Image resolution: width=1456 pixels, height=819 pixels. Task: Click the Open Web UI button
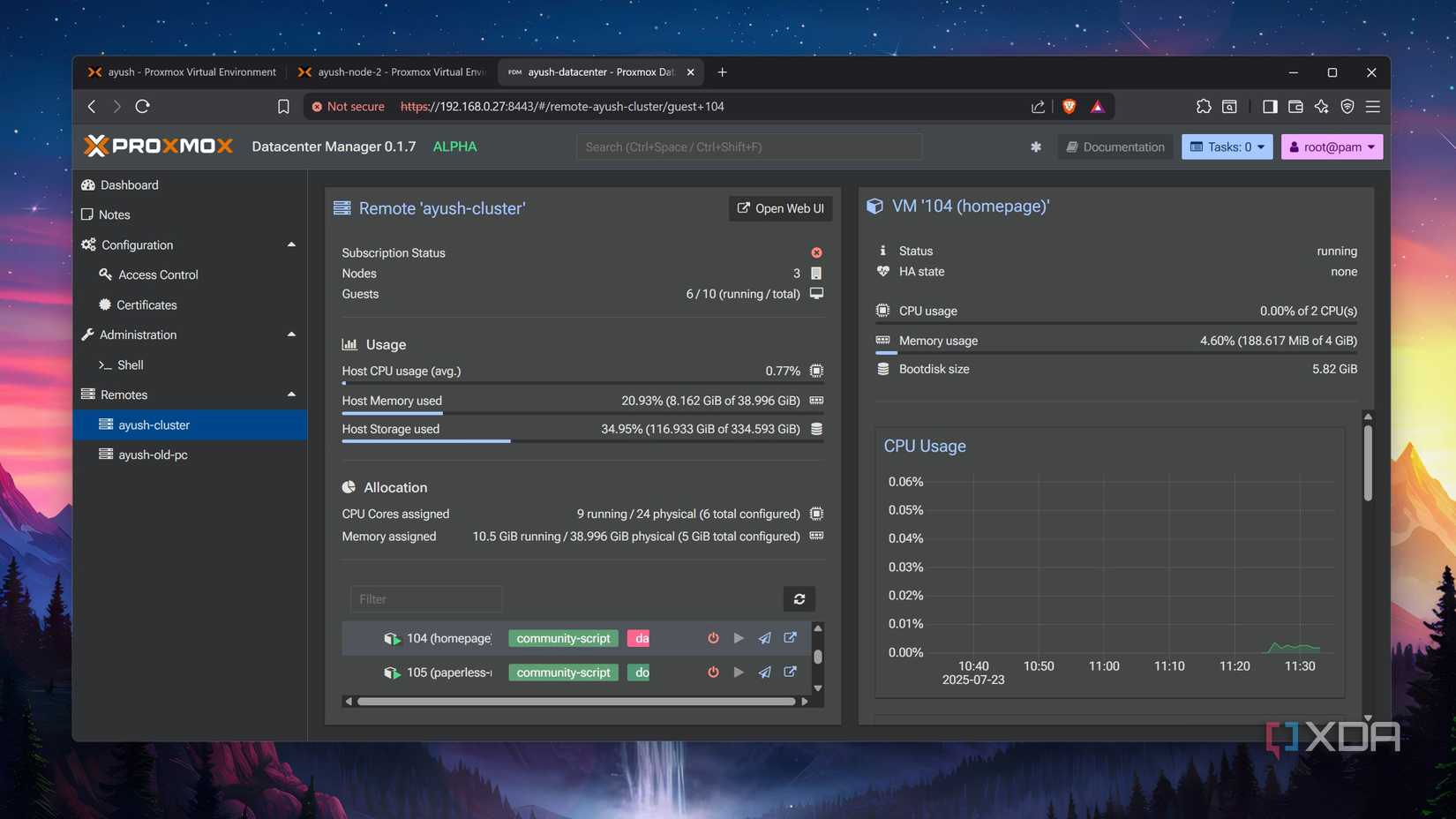780,208
